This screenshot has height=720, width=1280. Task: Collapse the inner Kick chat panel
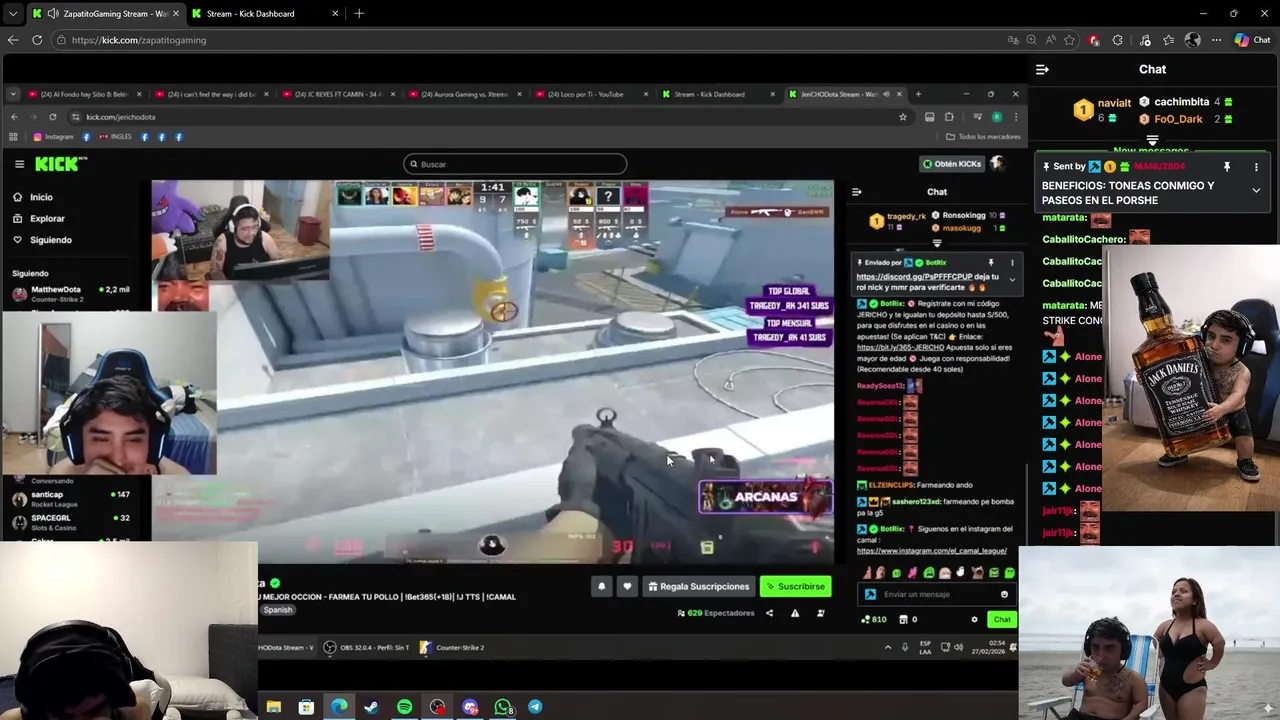point(856,192)
